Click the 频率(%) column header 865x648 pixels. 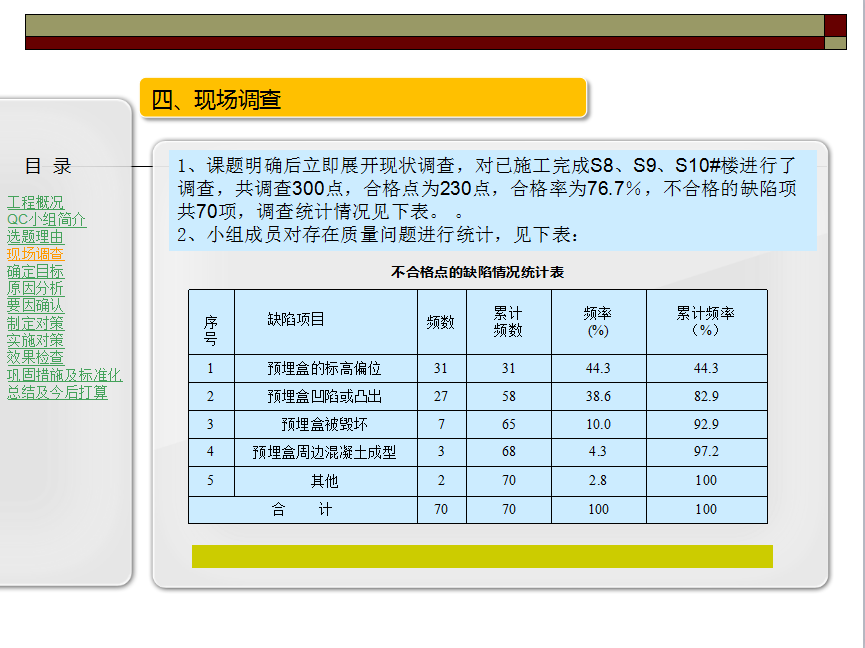click(598, 322)
